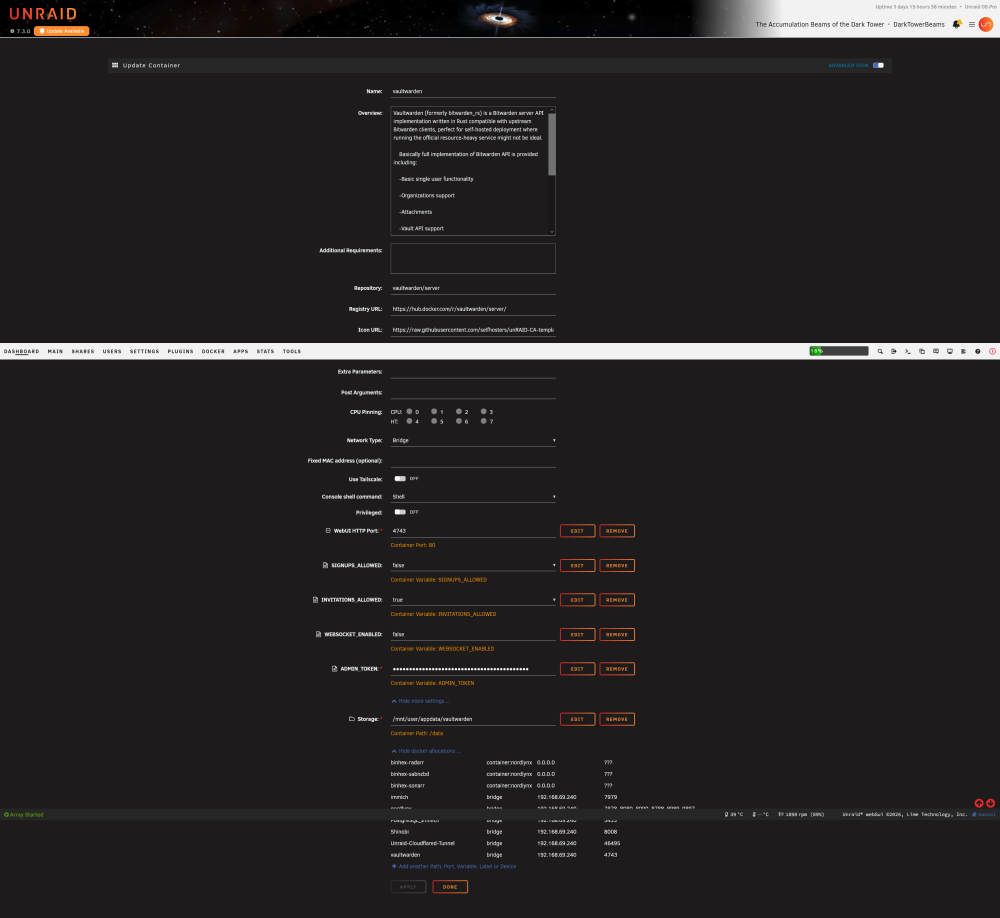Click the Overview text scrollbar

552,144
